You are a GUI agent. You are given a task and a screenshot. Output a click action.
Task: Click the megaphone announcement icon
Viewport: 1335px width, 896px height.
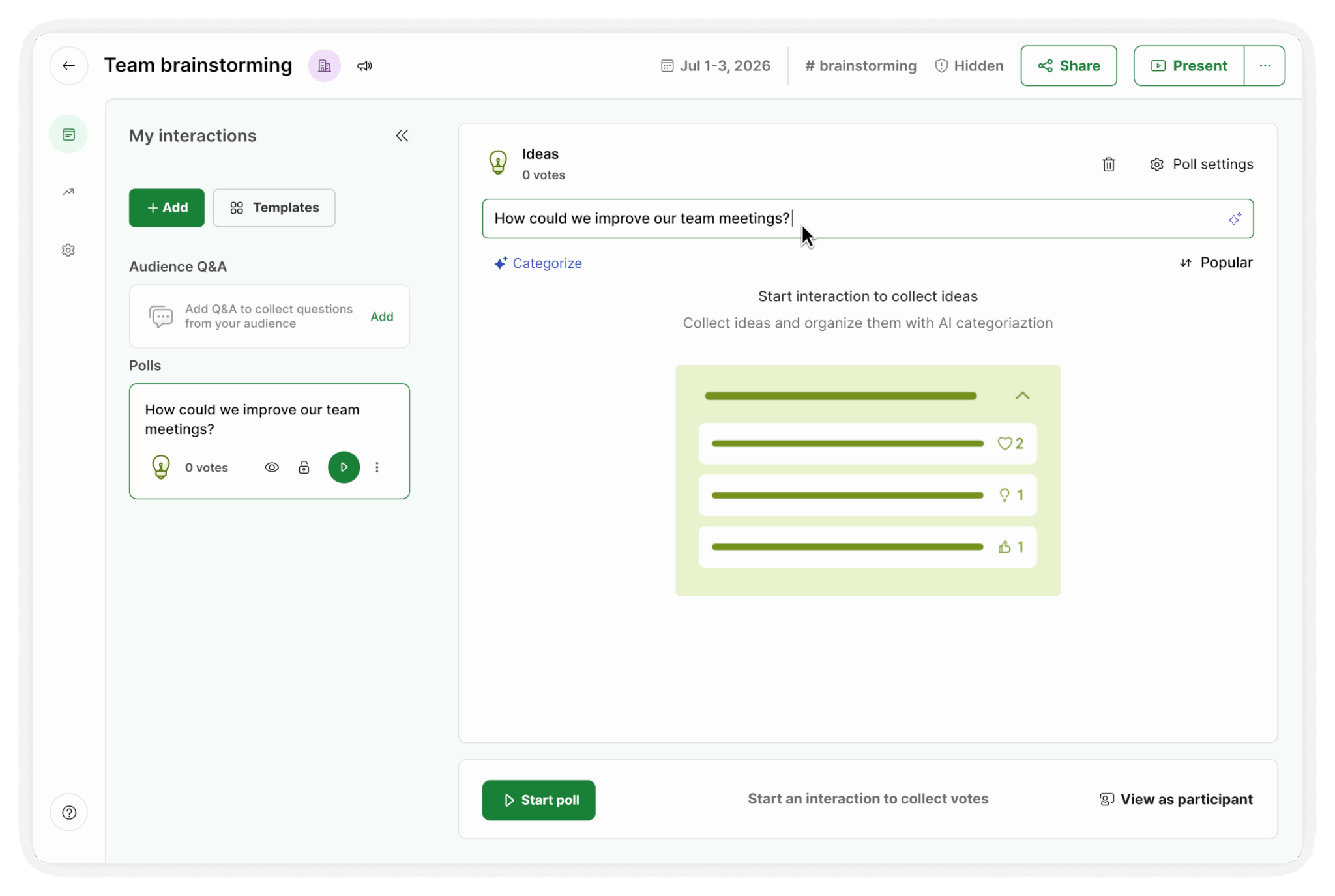[364, 66]
